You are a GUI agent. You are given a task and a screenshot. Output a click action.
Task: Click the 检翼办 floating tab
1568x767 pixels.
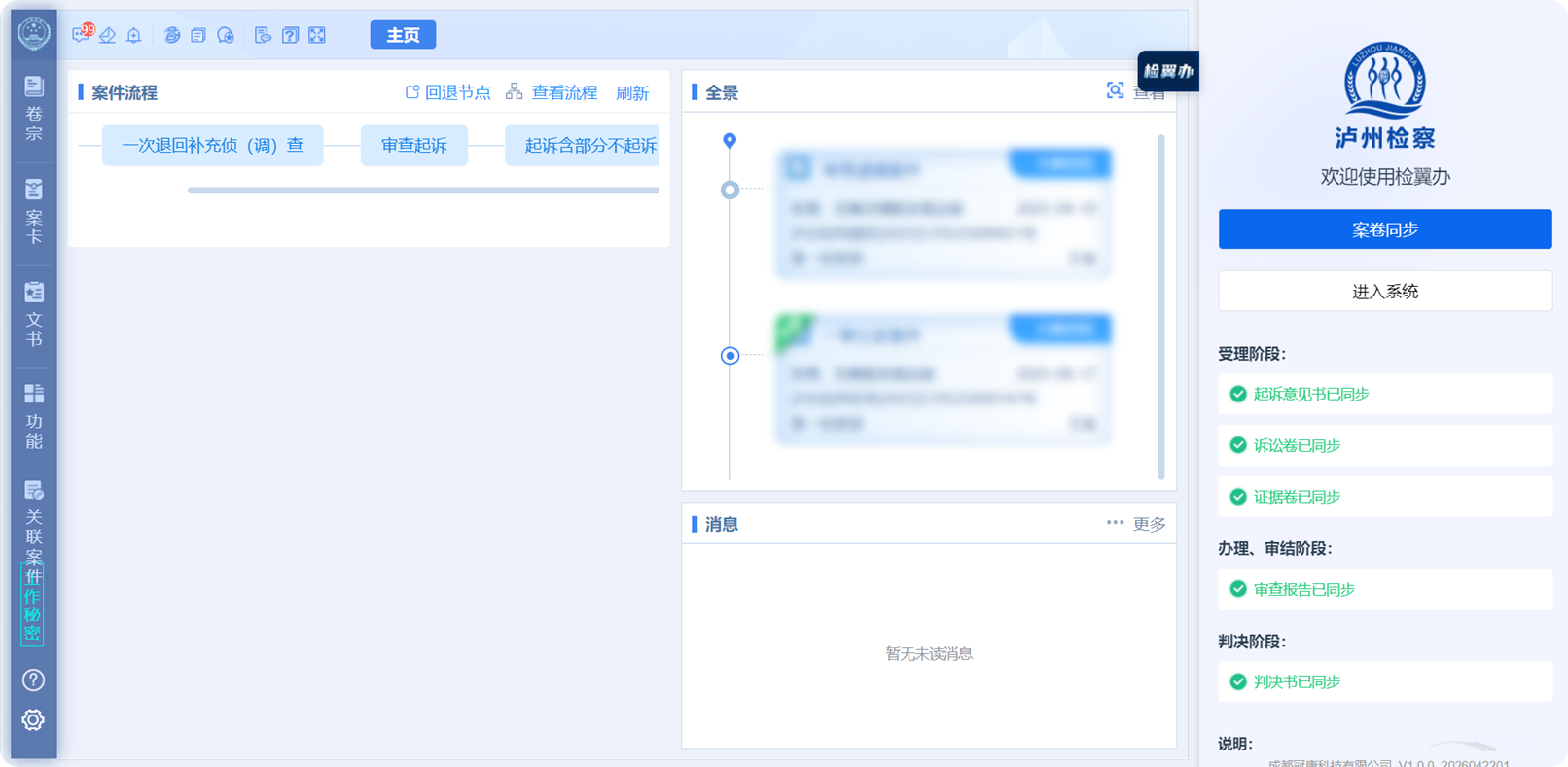(x=1168, y=71)
